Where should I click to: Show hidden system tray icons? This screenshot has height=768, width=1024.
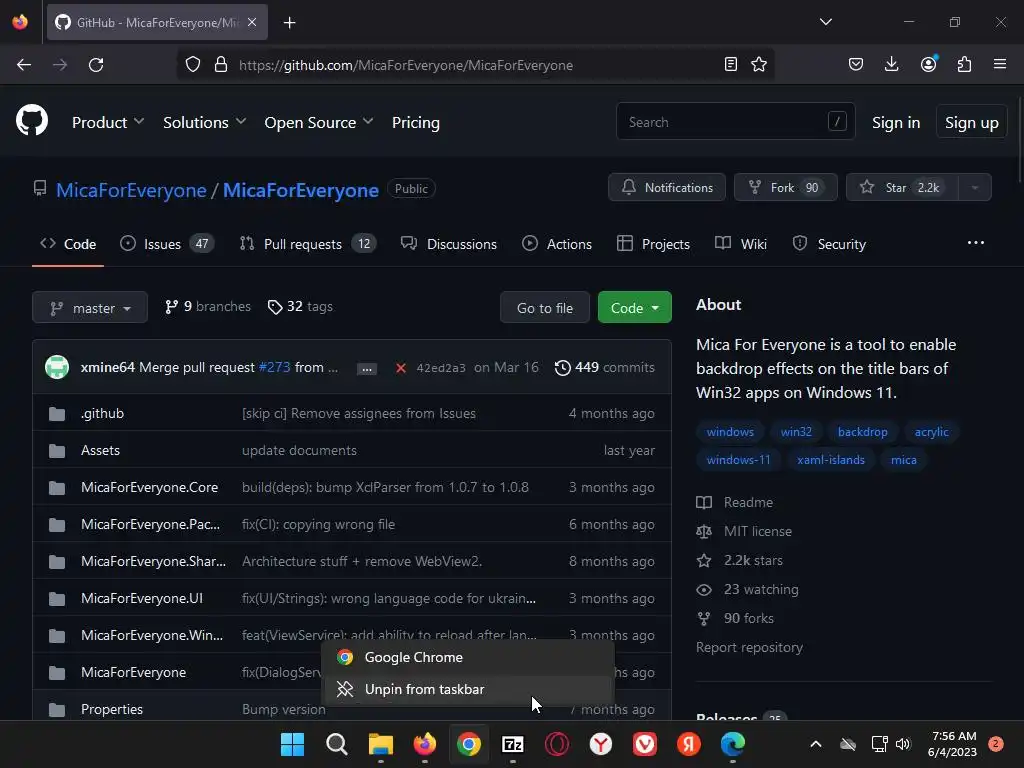coord(816,744)
